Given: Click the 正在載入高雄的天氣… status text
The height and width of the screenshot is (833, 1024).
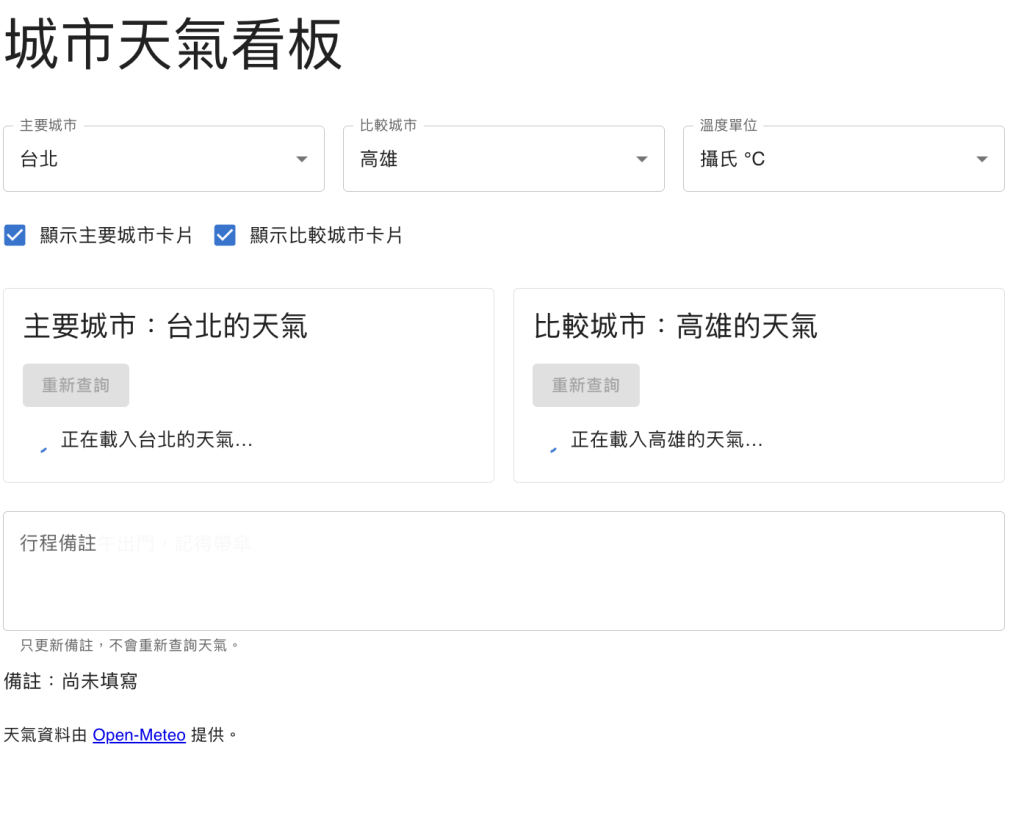Looking at the screenshot, I should click(x=667, y=440).
